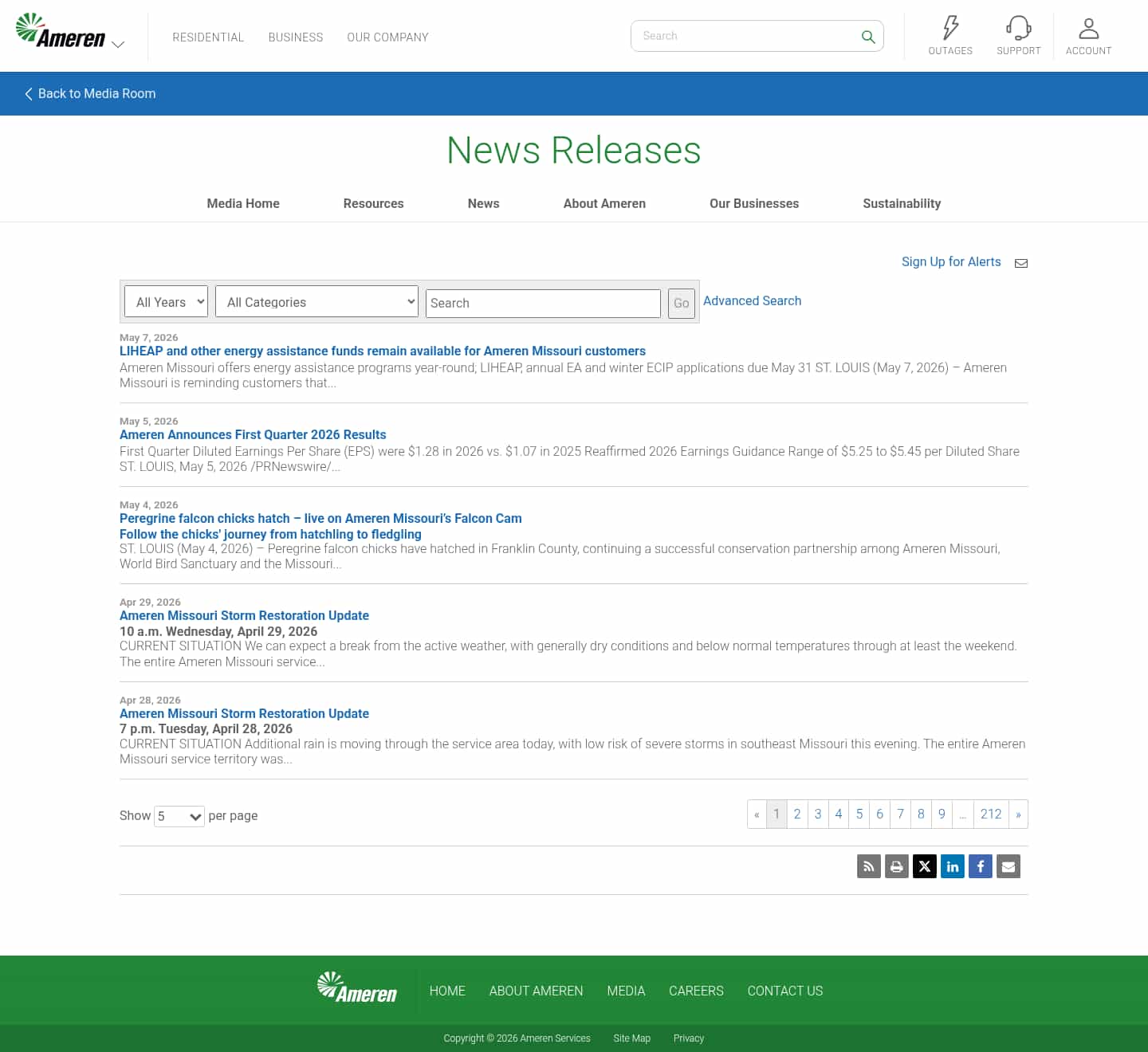
Task: Select the News tab
Action: pyautogui.click(x=483, y=204)
